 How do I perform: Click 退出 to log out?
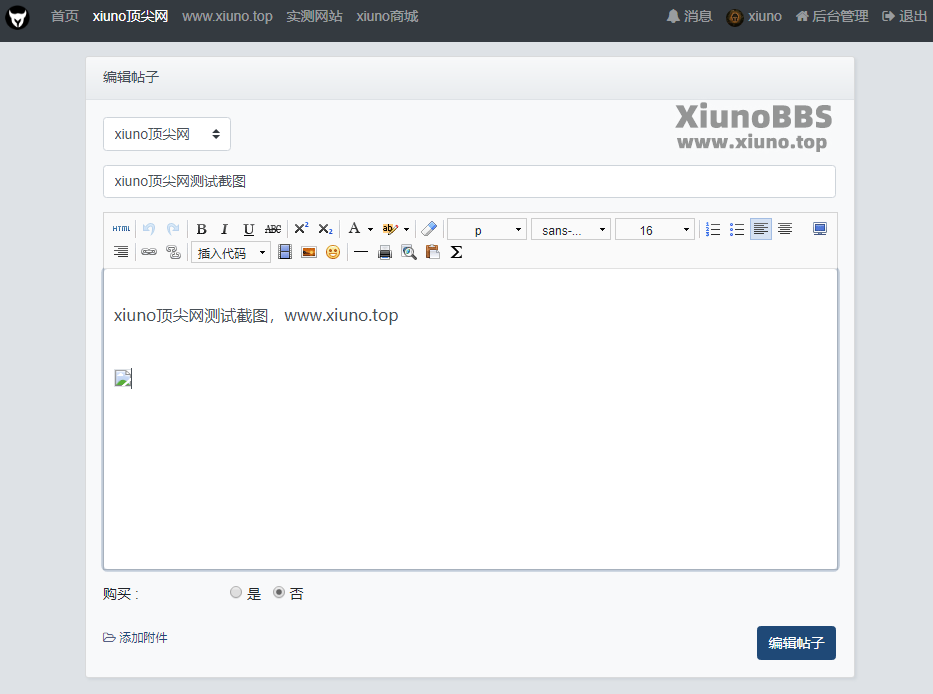(x=904, y=16)
